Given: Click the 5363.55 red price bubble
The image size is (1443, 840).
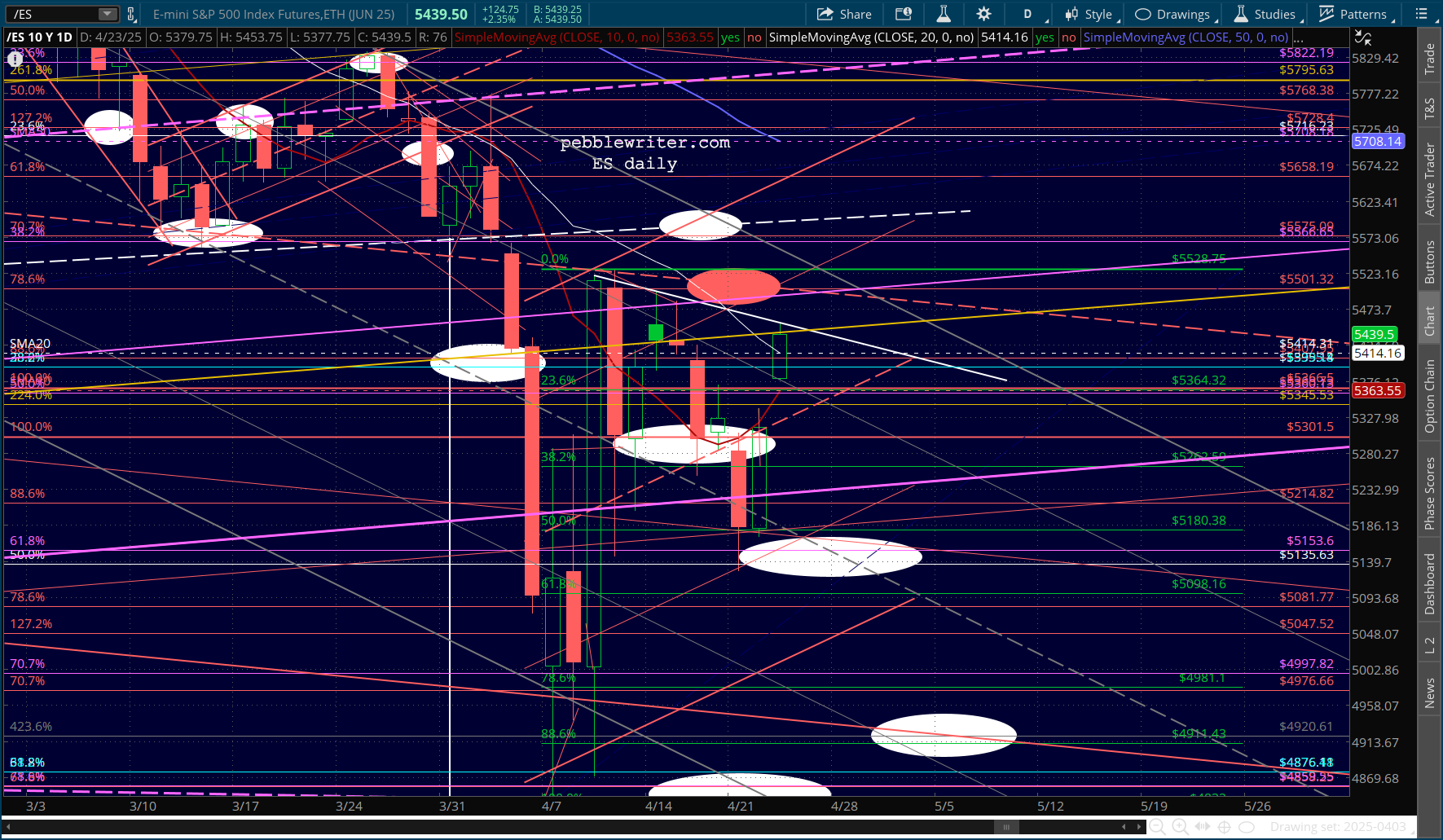Looking at the screenshot, I should (1378, 390).
